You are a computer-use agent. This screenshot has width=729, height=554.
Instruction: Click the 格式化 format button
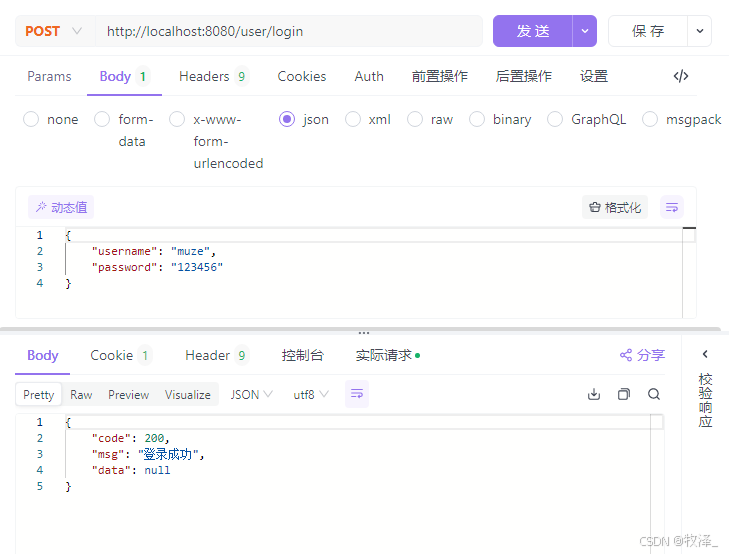tap(615, 207)
